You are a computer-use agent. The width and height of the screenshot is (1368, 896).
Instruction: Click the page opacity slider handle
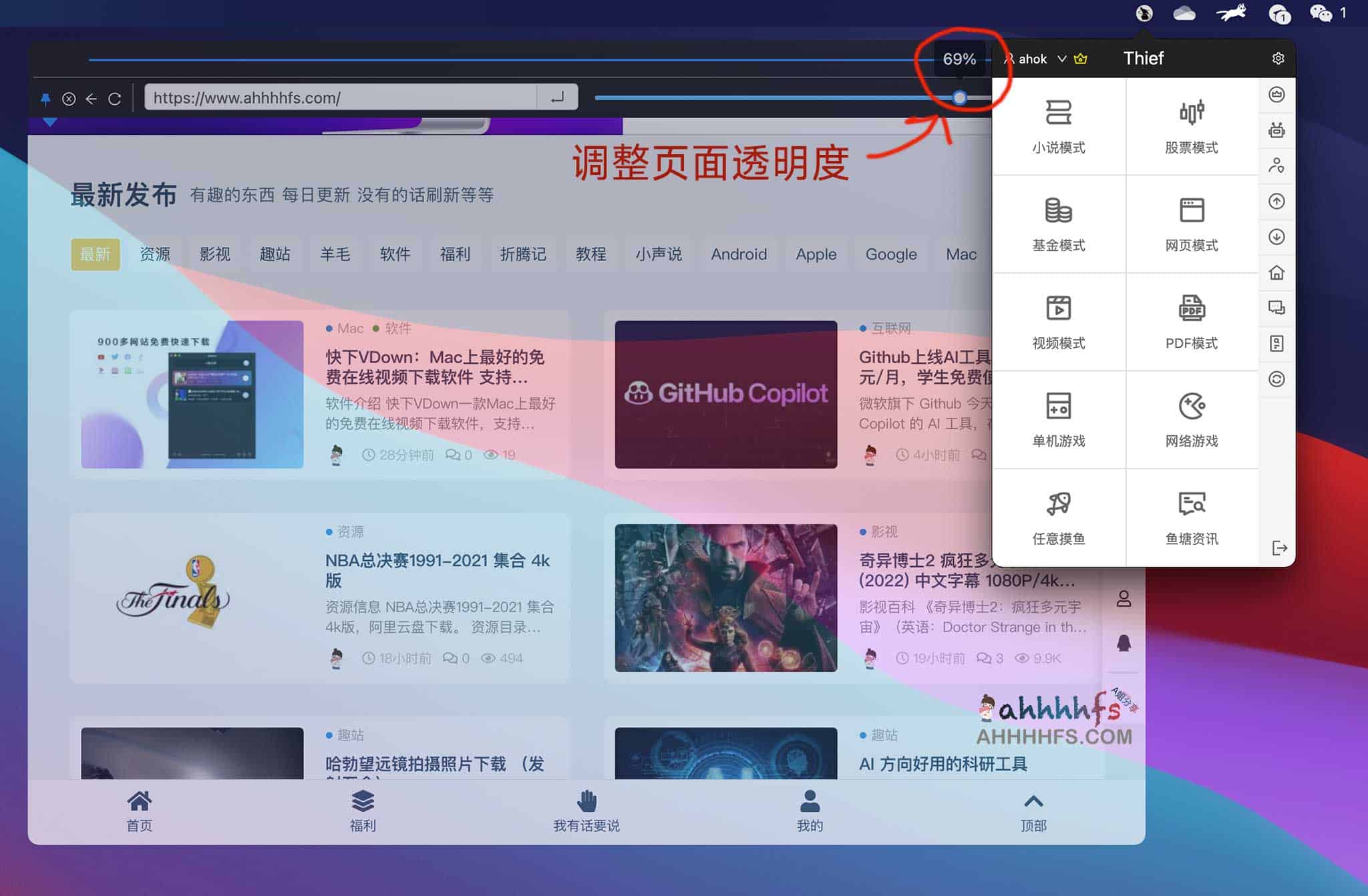click(959, 98)
